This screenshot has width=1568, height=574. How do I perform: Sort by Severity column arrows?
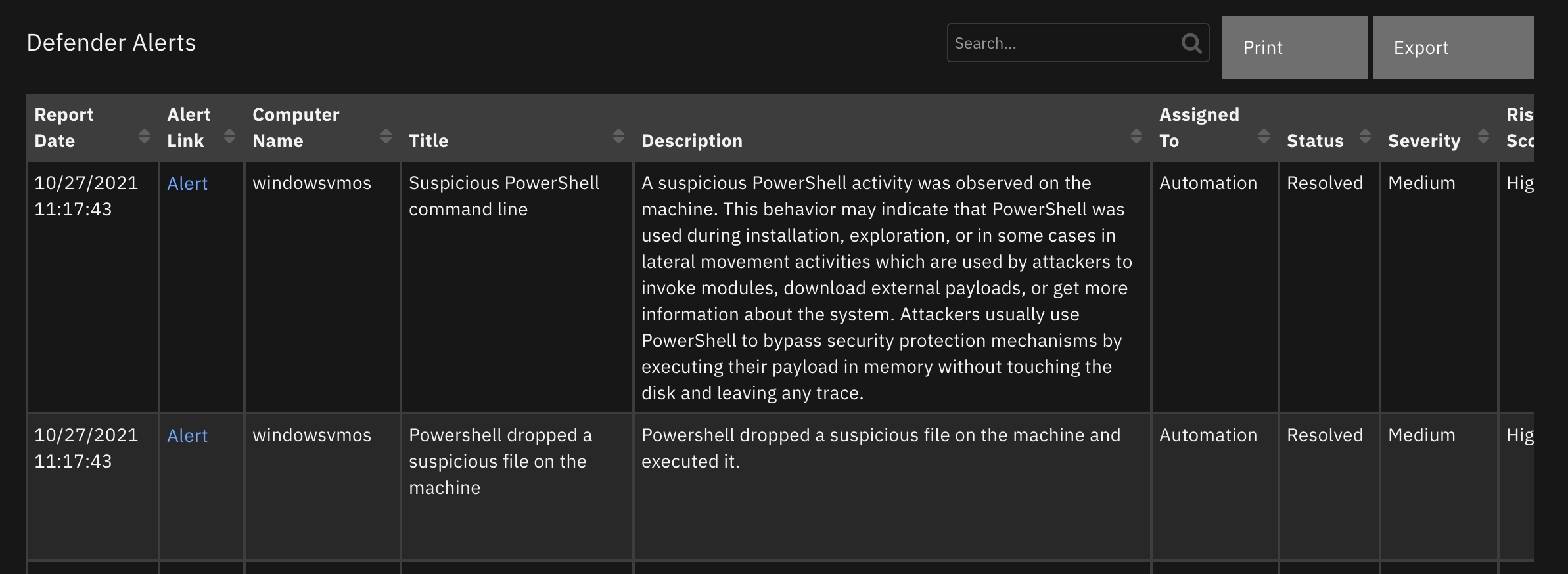pyautogui.click(x=1483, y=136)
